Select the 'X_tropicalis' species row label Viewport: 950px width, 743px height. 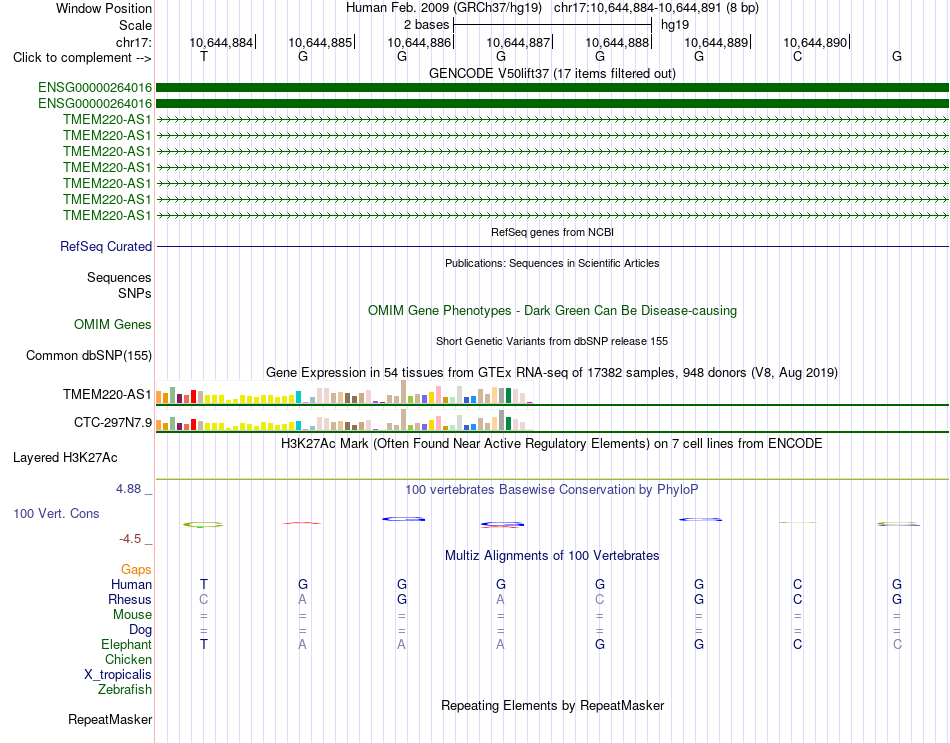pyautogui.click(x=118, y=675)
